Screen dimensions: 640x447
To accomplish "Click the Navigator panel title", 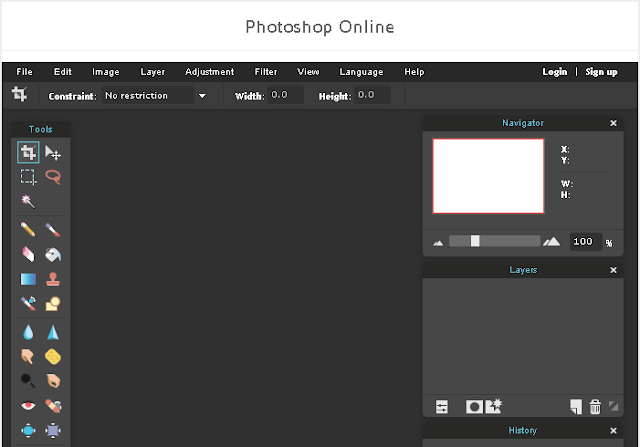I will point(522,123).
